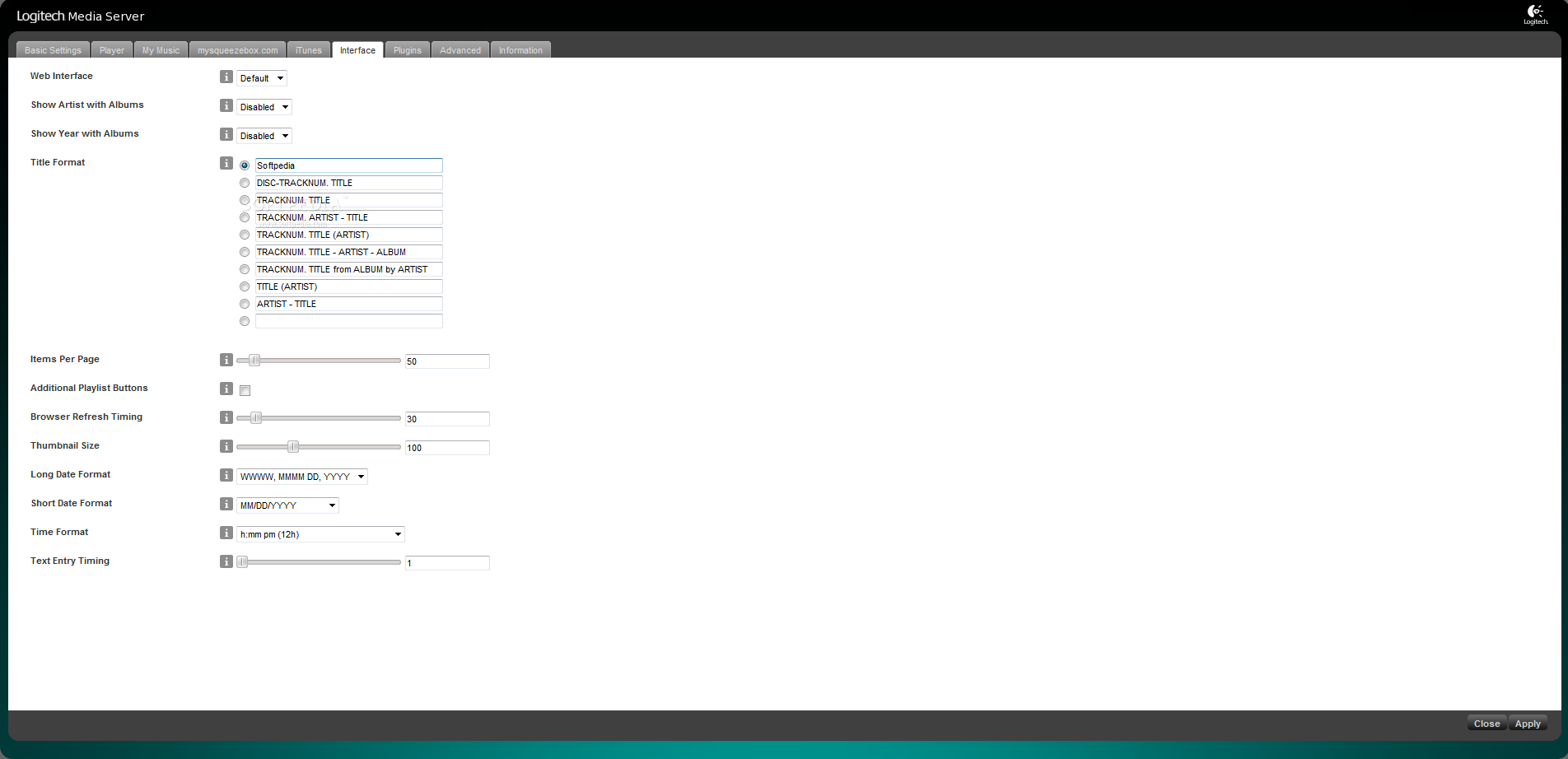Select the TITLE (ARTIST) radio option

(245, 286)
